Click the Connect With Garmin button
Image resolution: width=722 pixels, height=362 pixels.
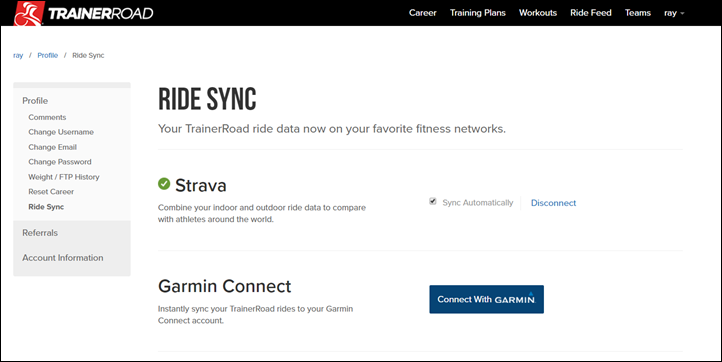click(x=487, y=299)
